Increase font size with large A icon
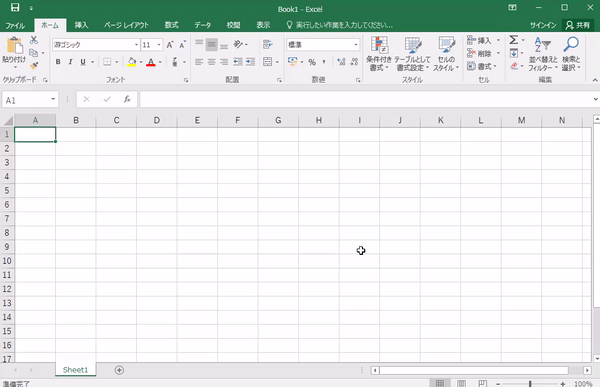The width and height of the screenshot is (600, 387). coord(170,45)
